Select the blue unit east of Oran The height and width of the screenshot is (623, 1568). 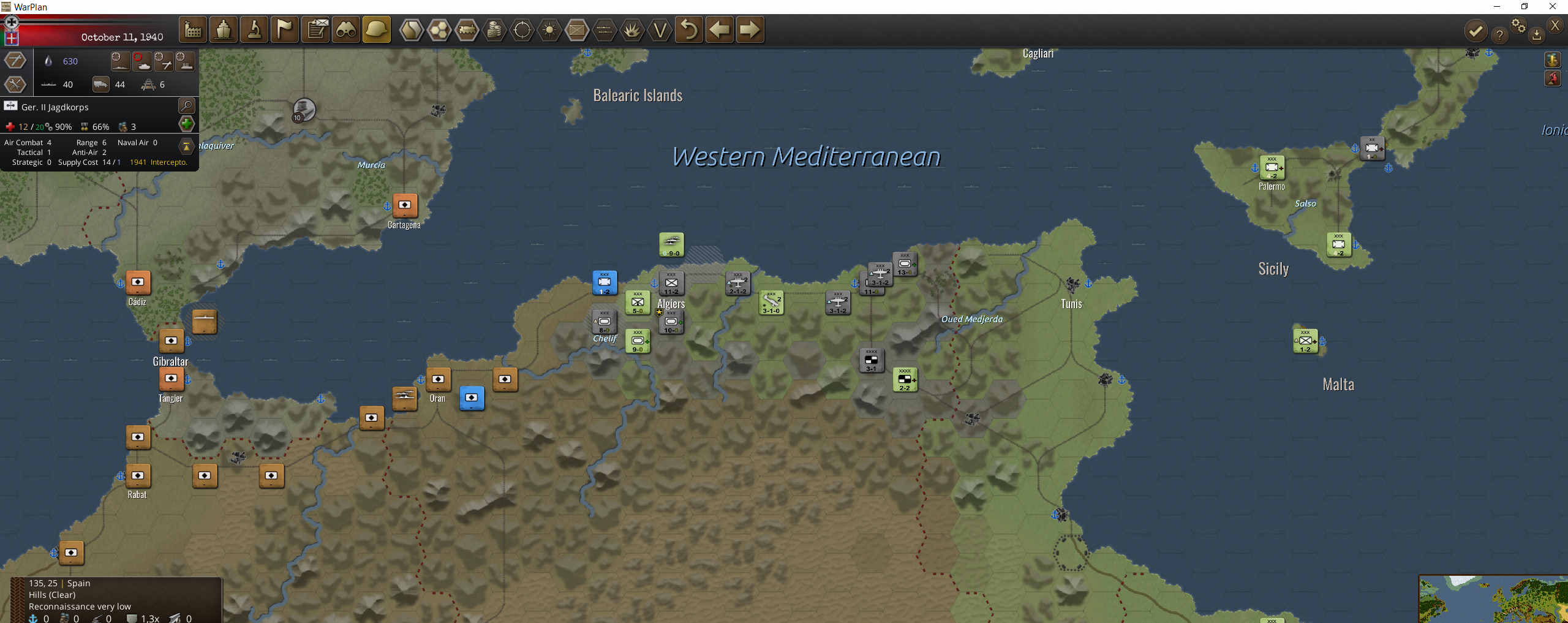tap(472, 398)
